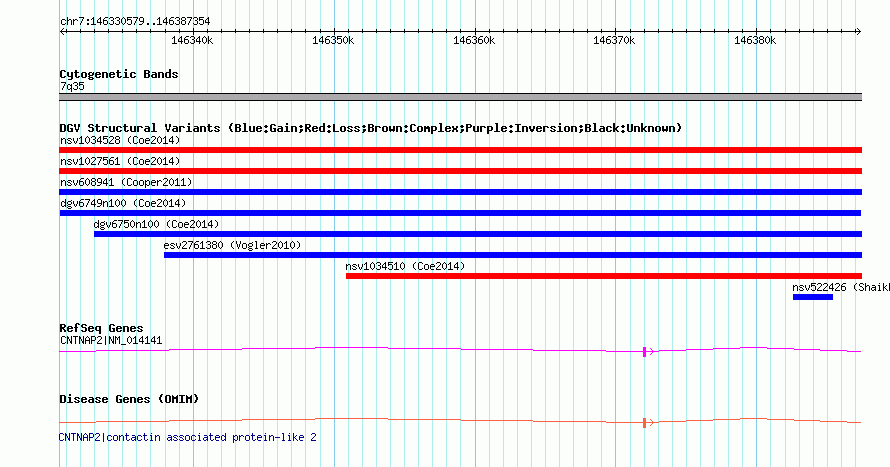Image resolution: width=890 pixels, height=467 pixels.
Task: Open the esv2761380 (Vogler2010) label
Action: [232, 245]
